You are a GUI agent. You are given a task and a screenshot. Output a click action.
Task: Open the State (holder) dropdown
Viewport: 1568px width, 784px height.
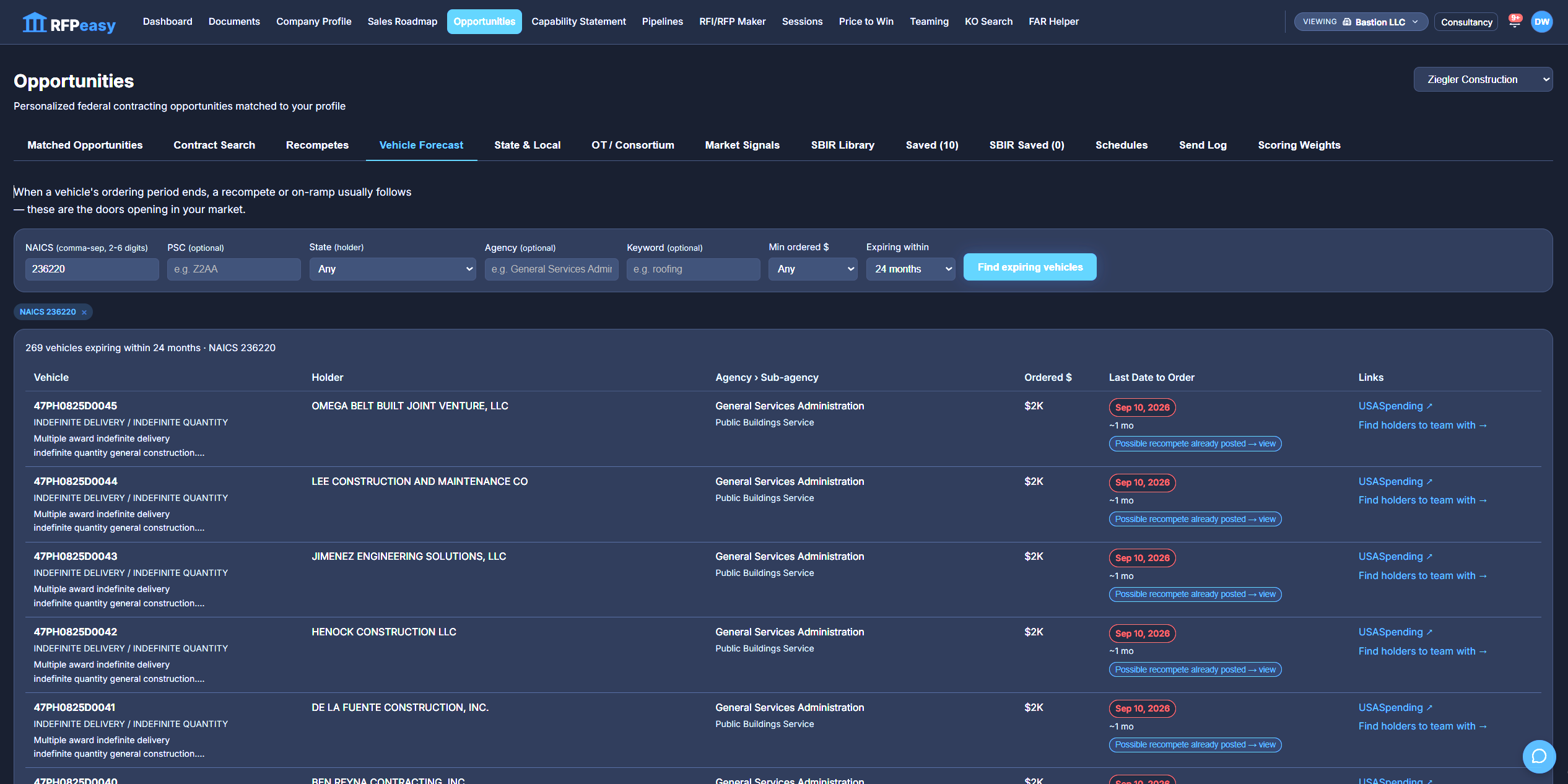393,269
